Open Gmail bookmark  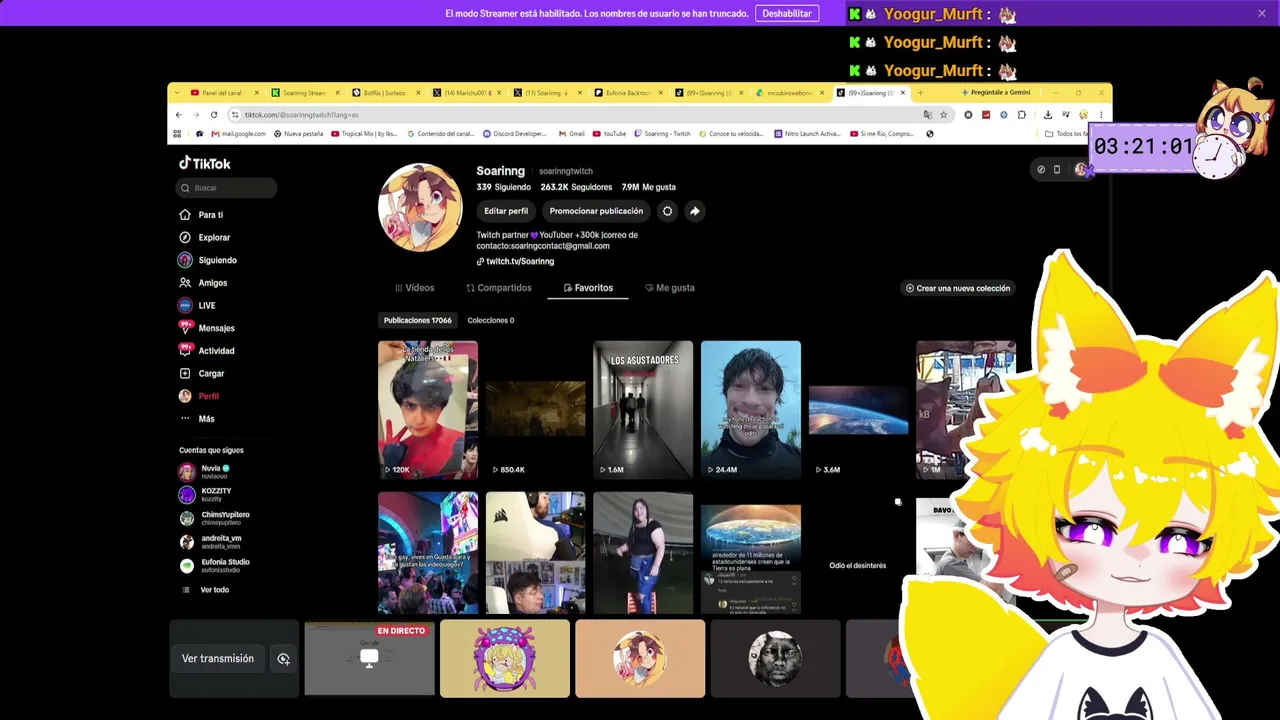coord(571,134)
